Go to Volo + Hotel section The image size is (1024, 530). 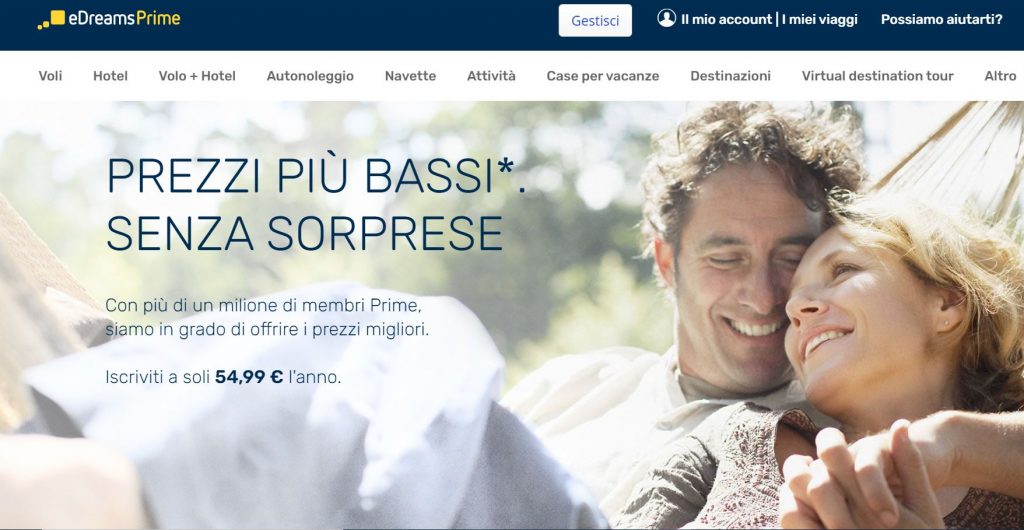tap(197, 76)
